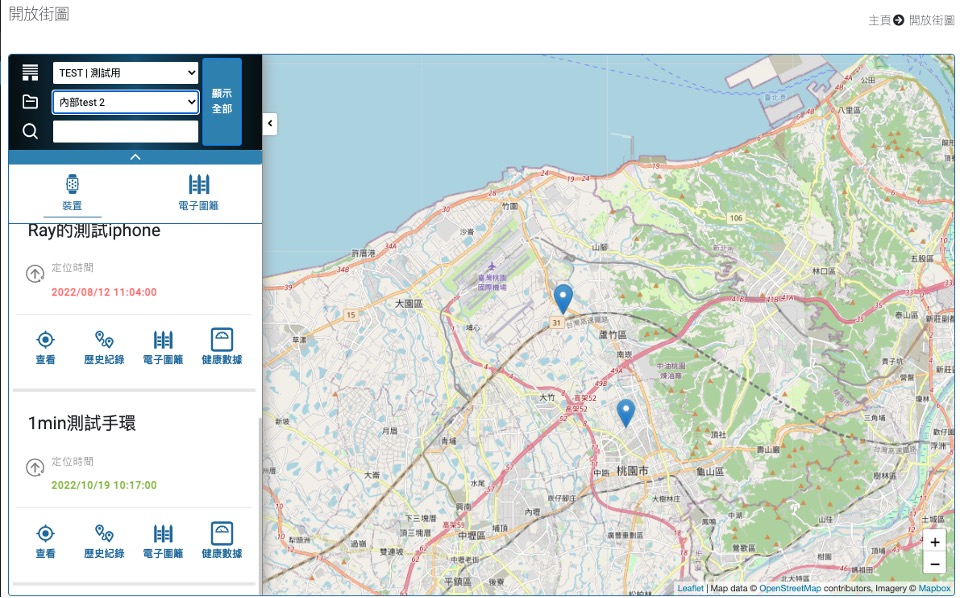
Task: Open 電子圍籬 for Ray的測試iphone
Action: pyautogui.click(x=163, y=346)
